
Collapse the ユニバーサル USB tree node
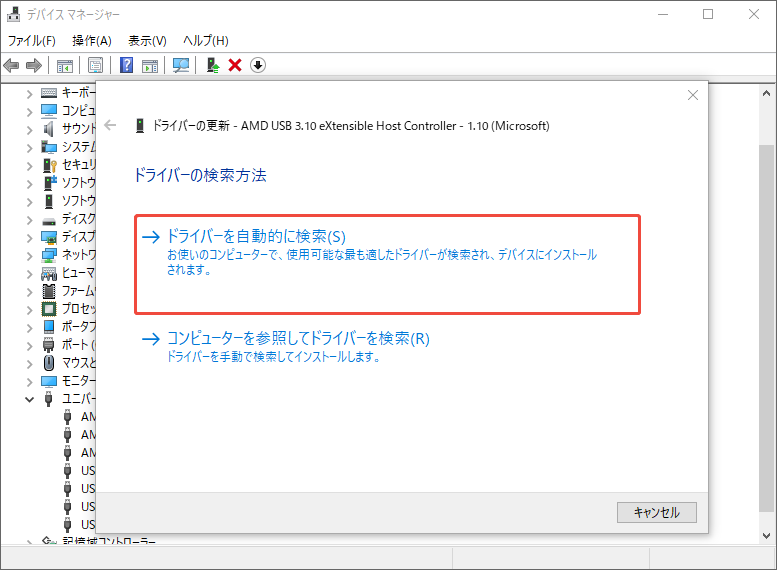pyautogui.click(x=29, y=399)
